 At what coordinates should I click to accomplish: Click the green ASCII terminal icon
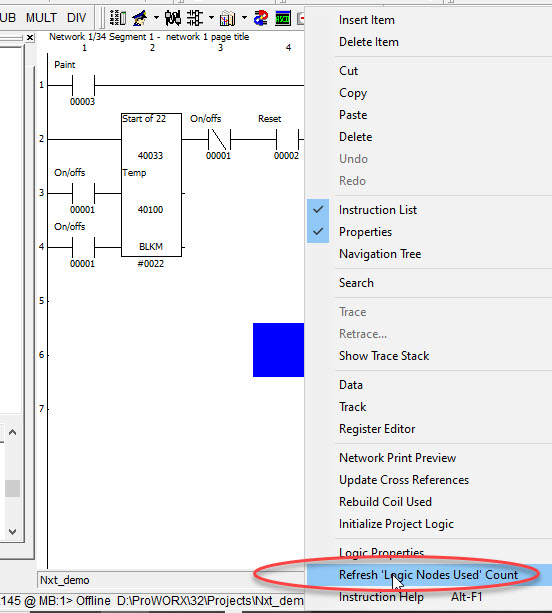283,18
